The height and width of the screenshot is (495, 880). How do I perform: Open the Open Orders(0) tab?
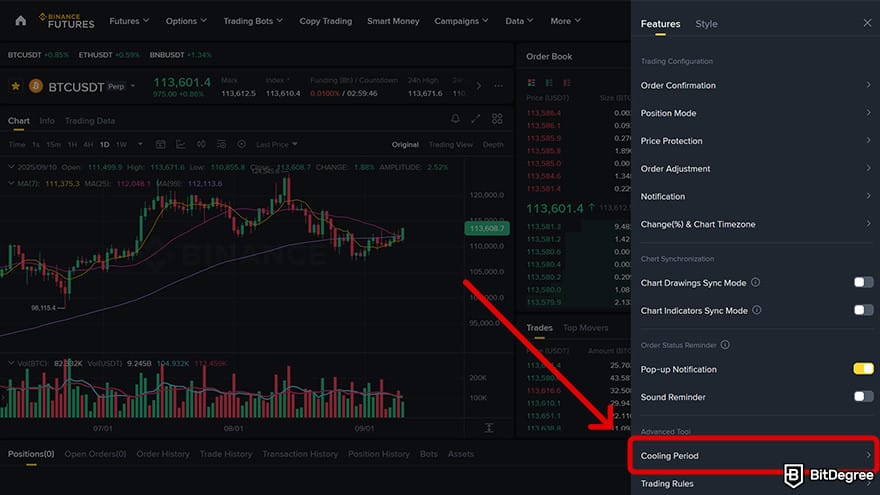click(95, 454)
